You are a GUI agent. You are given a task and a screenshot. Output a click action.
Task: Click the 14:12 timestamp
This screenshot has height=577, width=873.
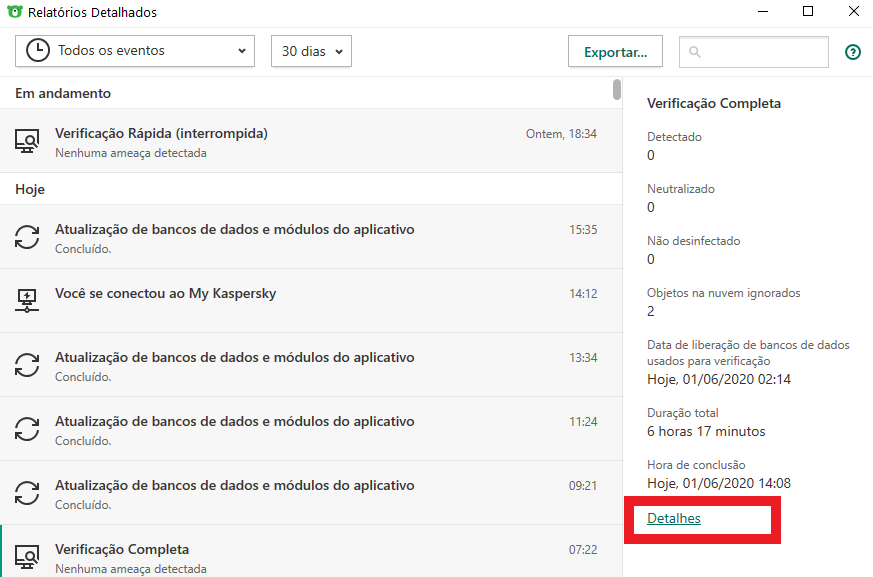[x=583, y=294]
